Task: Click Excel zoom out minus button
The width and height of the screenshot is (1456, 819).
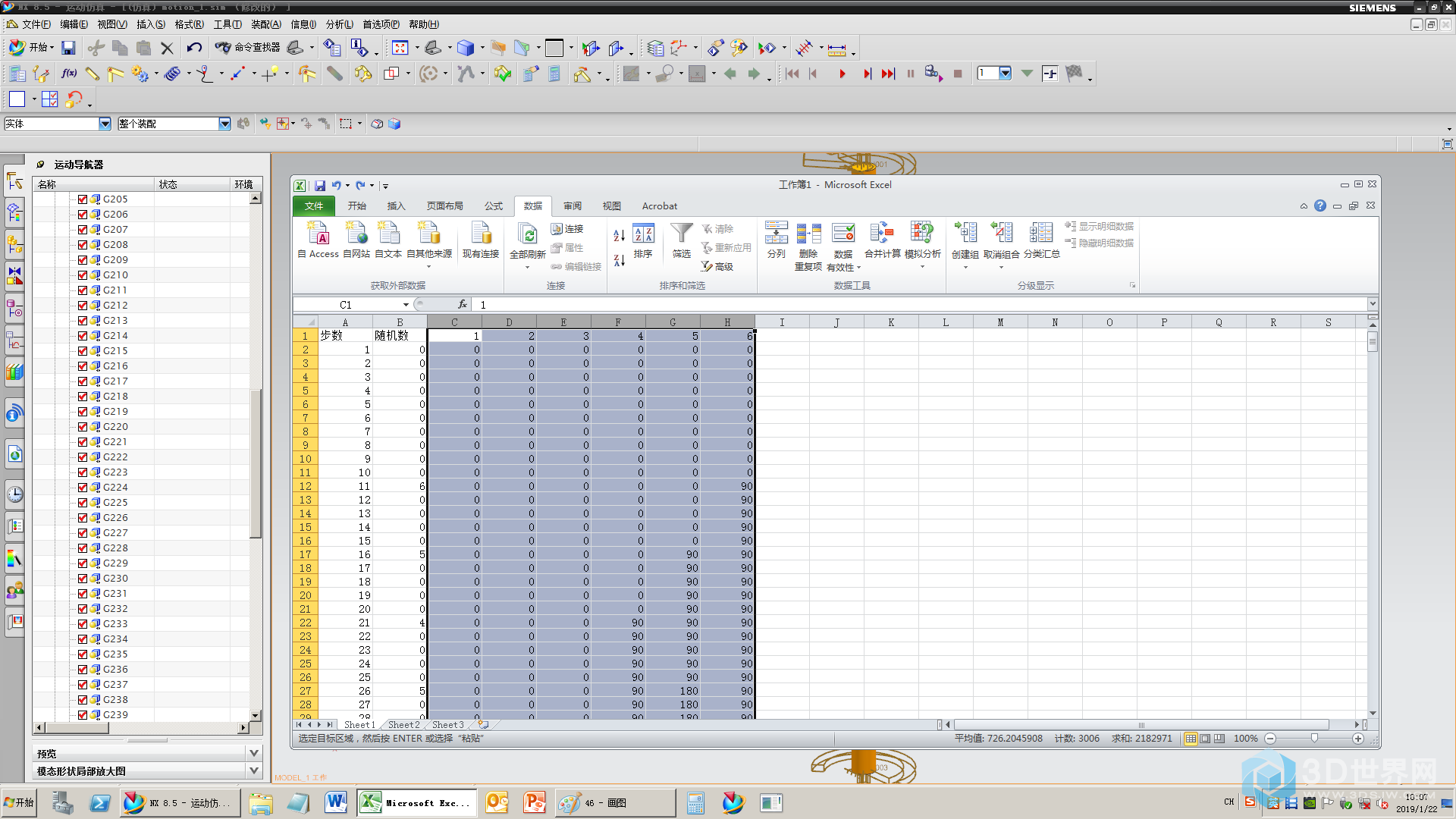Action: click(x=1270, y=739)
